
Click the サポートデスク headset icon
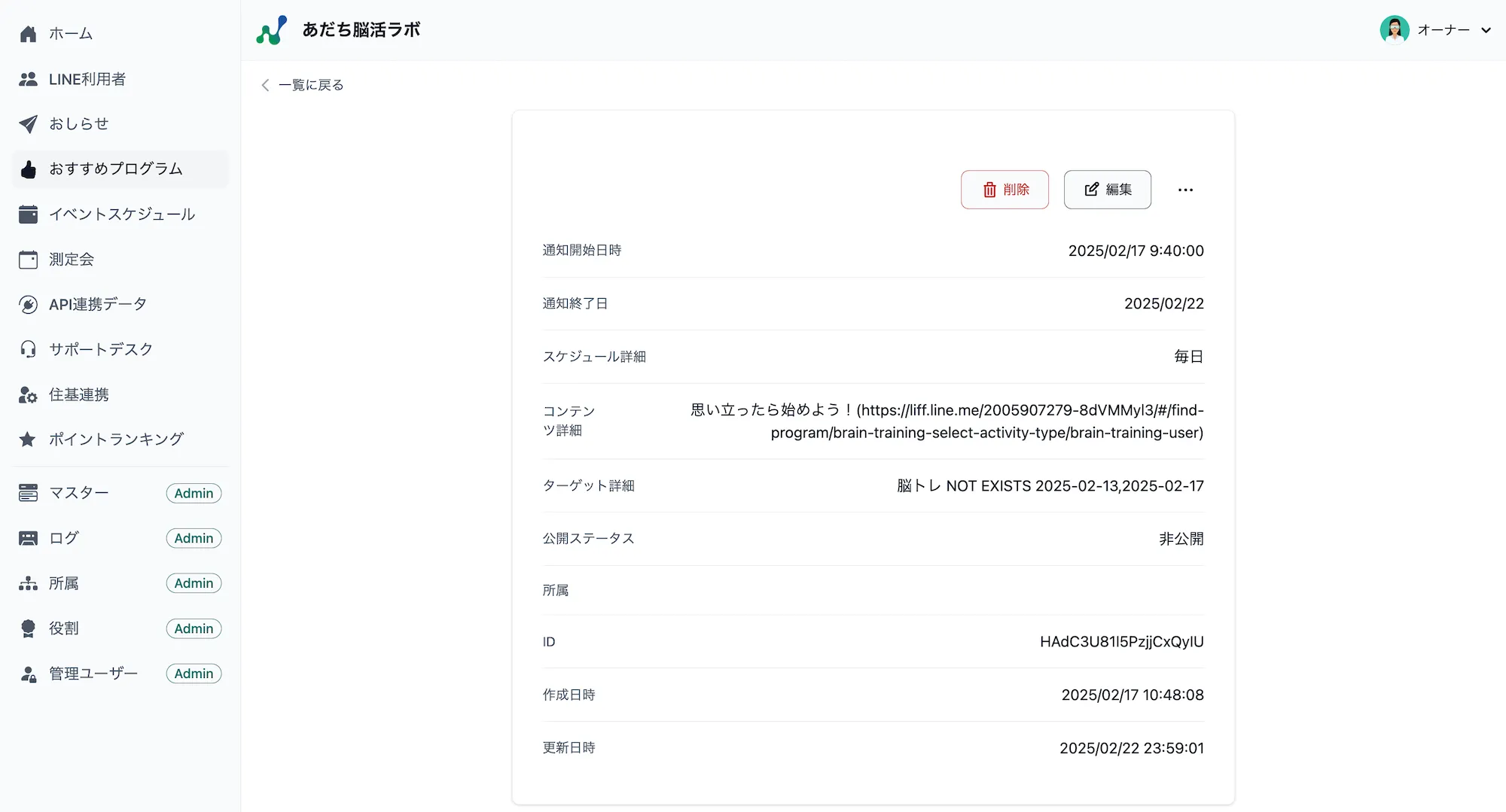click(28, 349)
